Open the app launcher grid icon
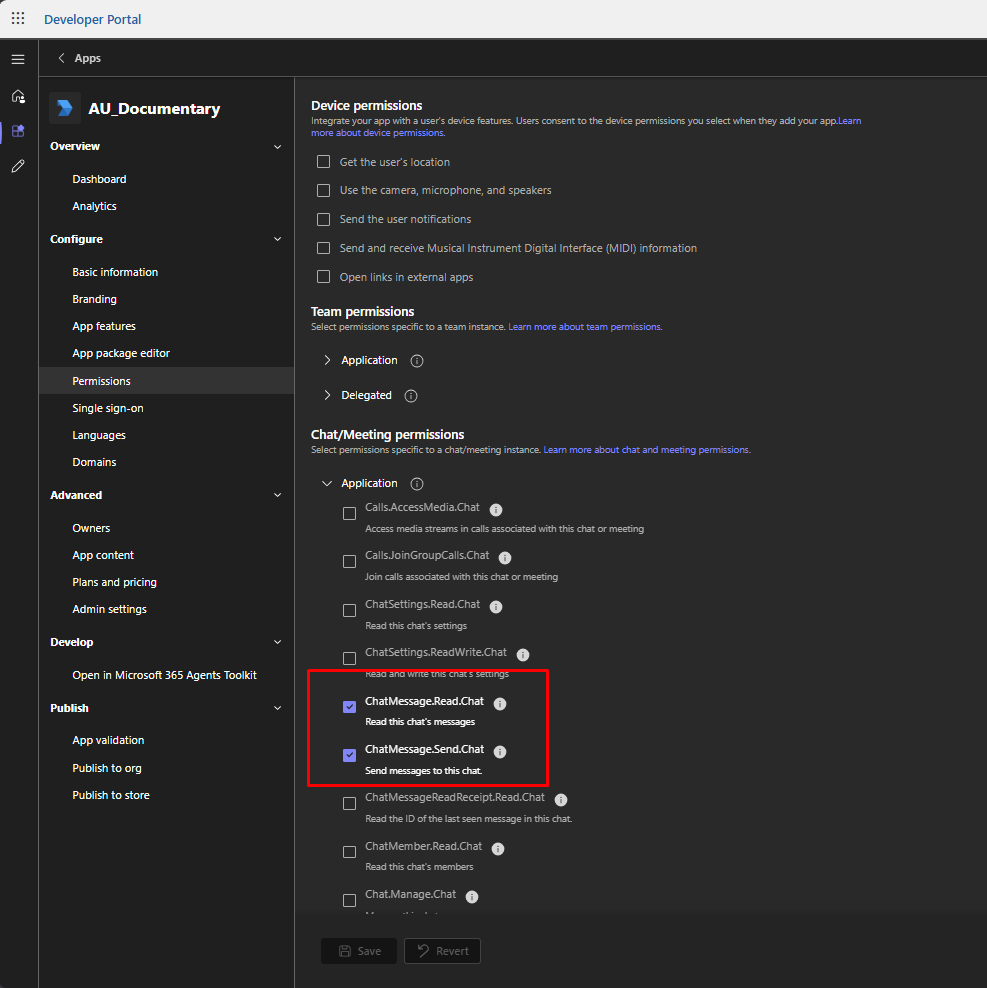 [x=18, y=19]
